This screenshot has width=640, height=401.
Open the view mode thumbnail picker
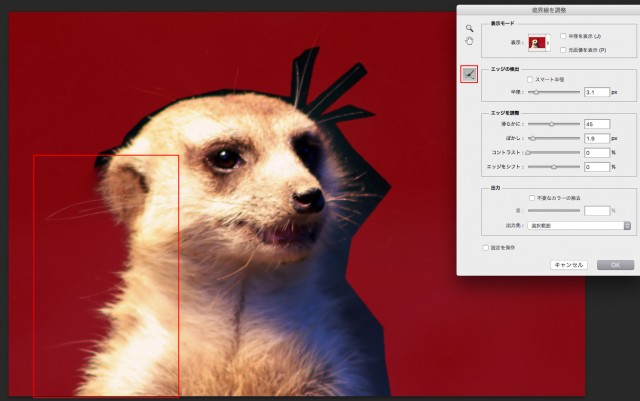coord(540,42)
